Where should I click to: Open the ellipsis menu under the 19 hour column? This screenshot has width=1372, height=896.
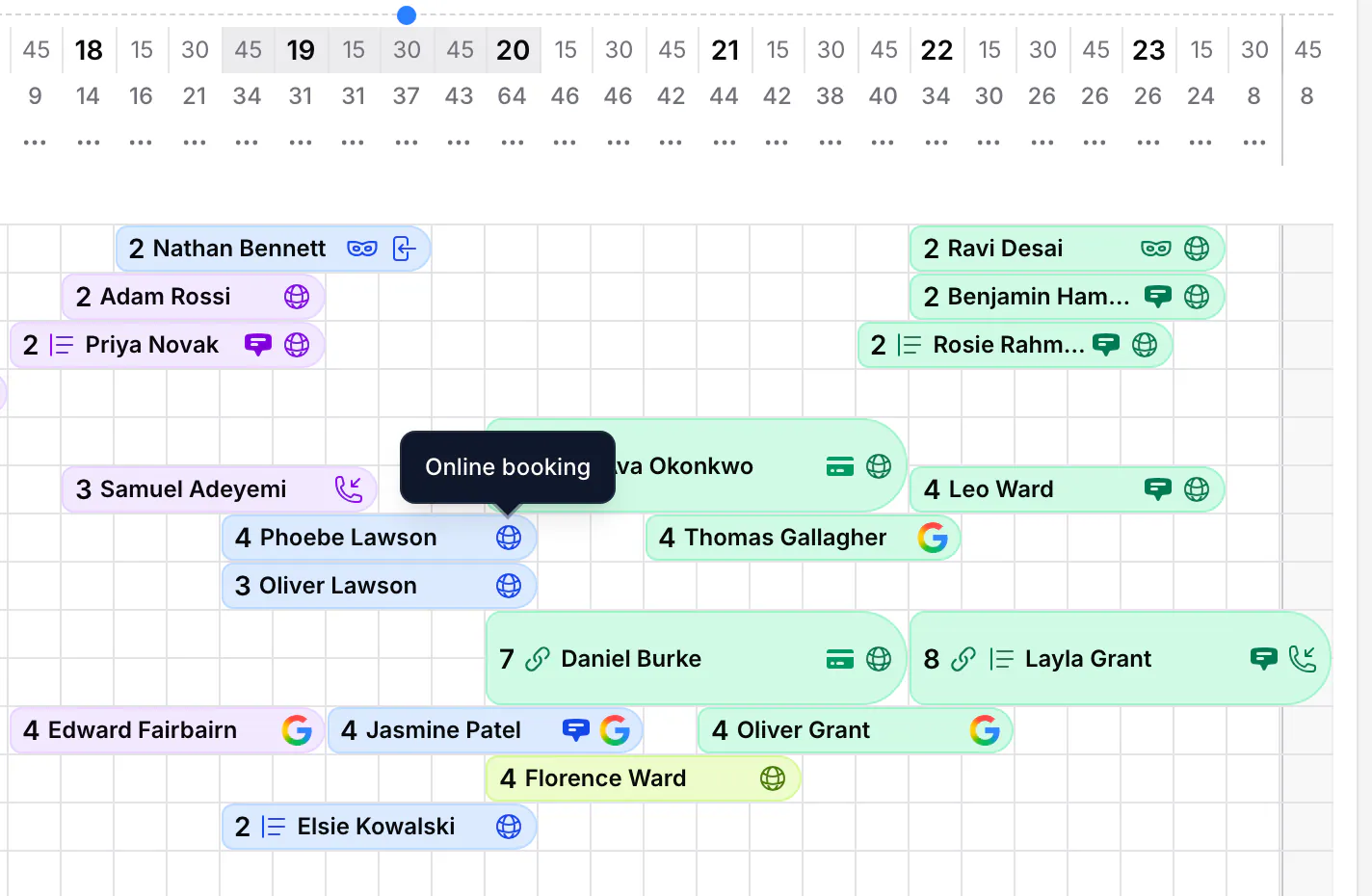pos(301,143)
